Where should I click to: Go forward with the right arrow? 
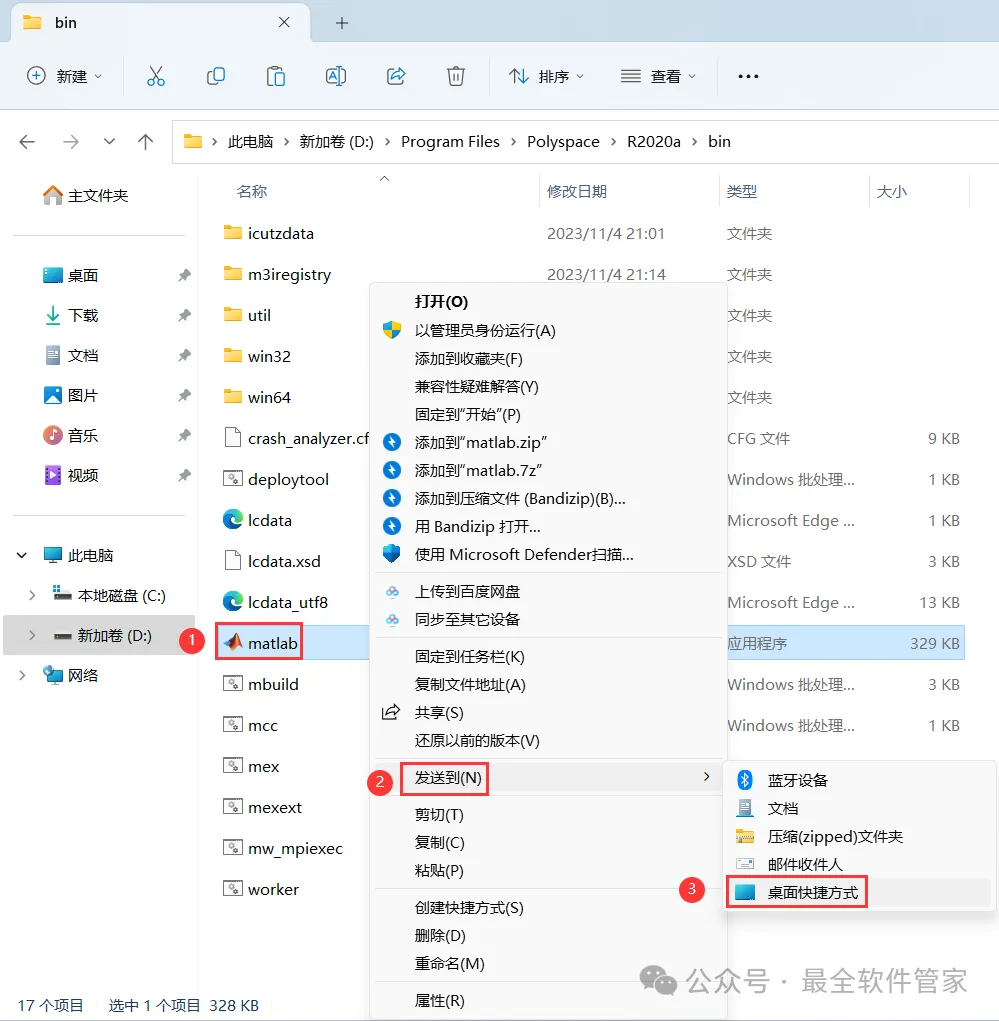[x=71, y=141]
